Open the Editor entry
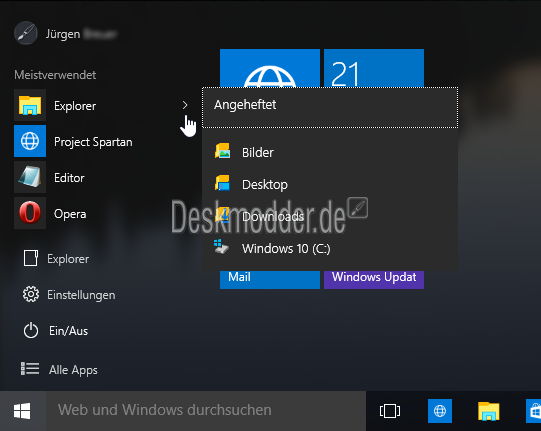This screenshot has height=431, width=541. (104, 177)
